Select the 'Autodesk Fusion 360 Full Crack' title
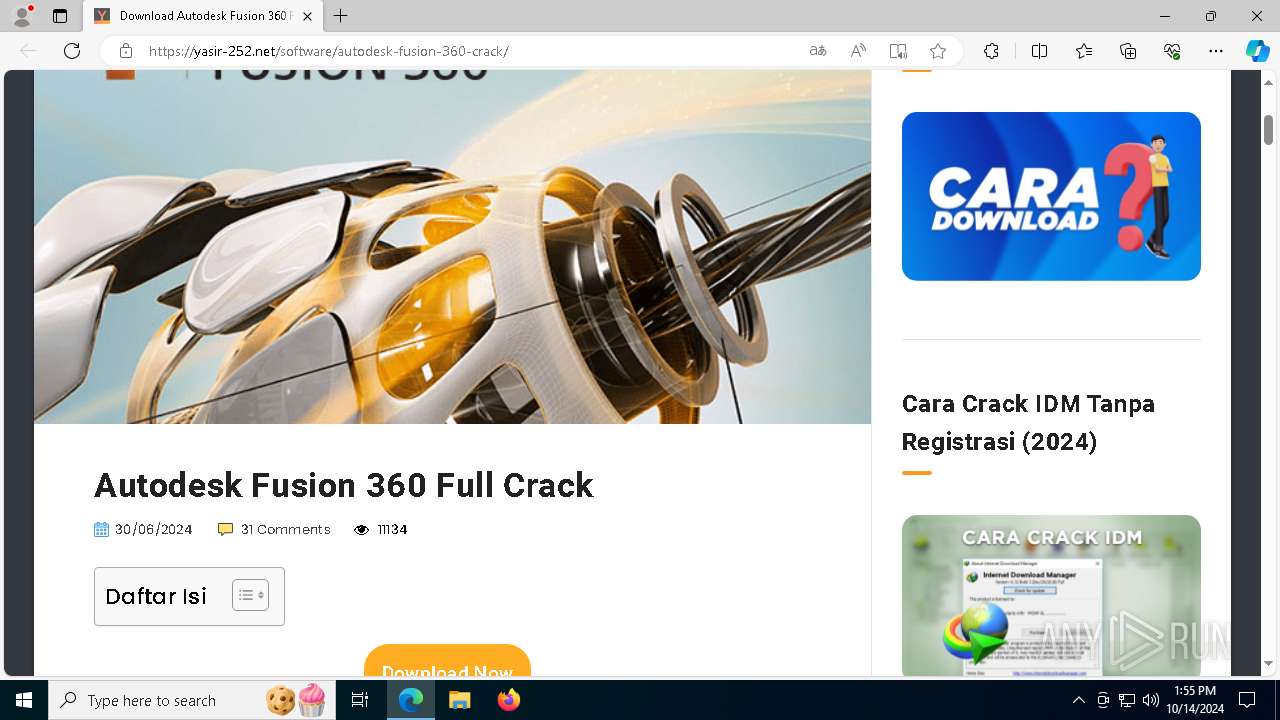Viewport: 1280px width, 720px height. click(344, 485)
